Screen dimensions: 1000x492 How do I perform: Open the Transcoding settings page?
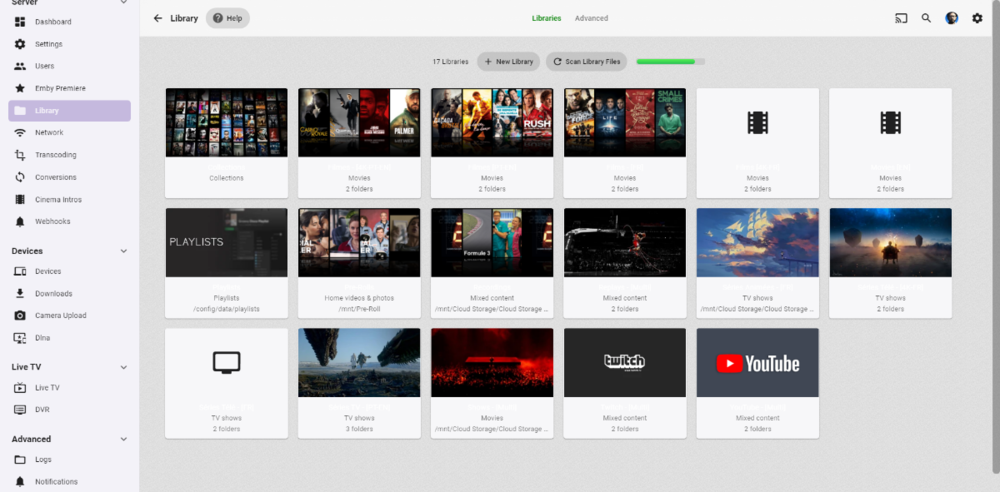coord(70,155)
